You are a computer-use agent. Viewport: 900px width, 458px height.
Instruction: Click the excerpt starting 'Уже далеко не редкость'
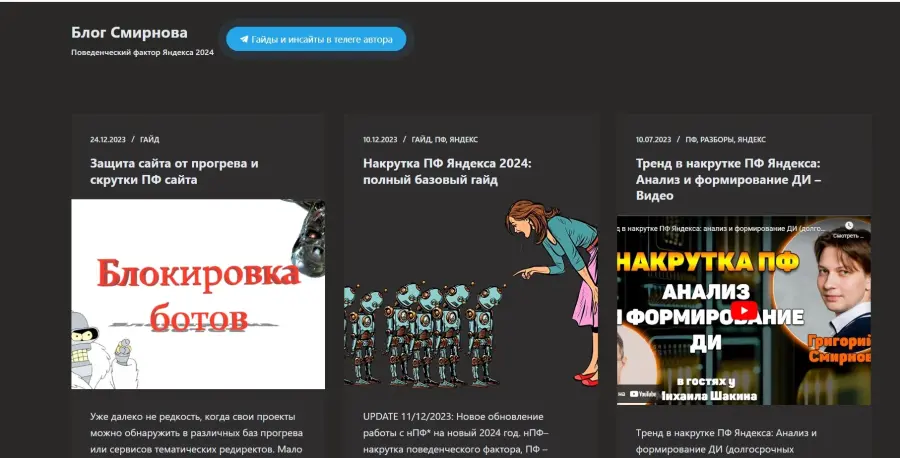point(196,433)
